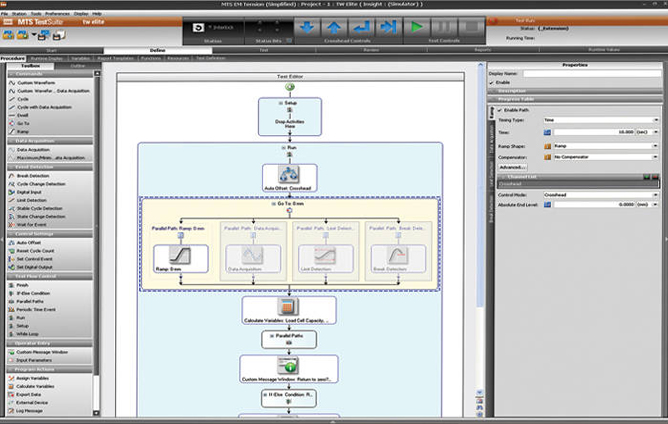
Task: Switch to the Variables tab
Action: pos(80,59)
